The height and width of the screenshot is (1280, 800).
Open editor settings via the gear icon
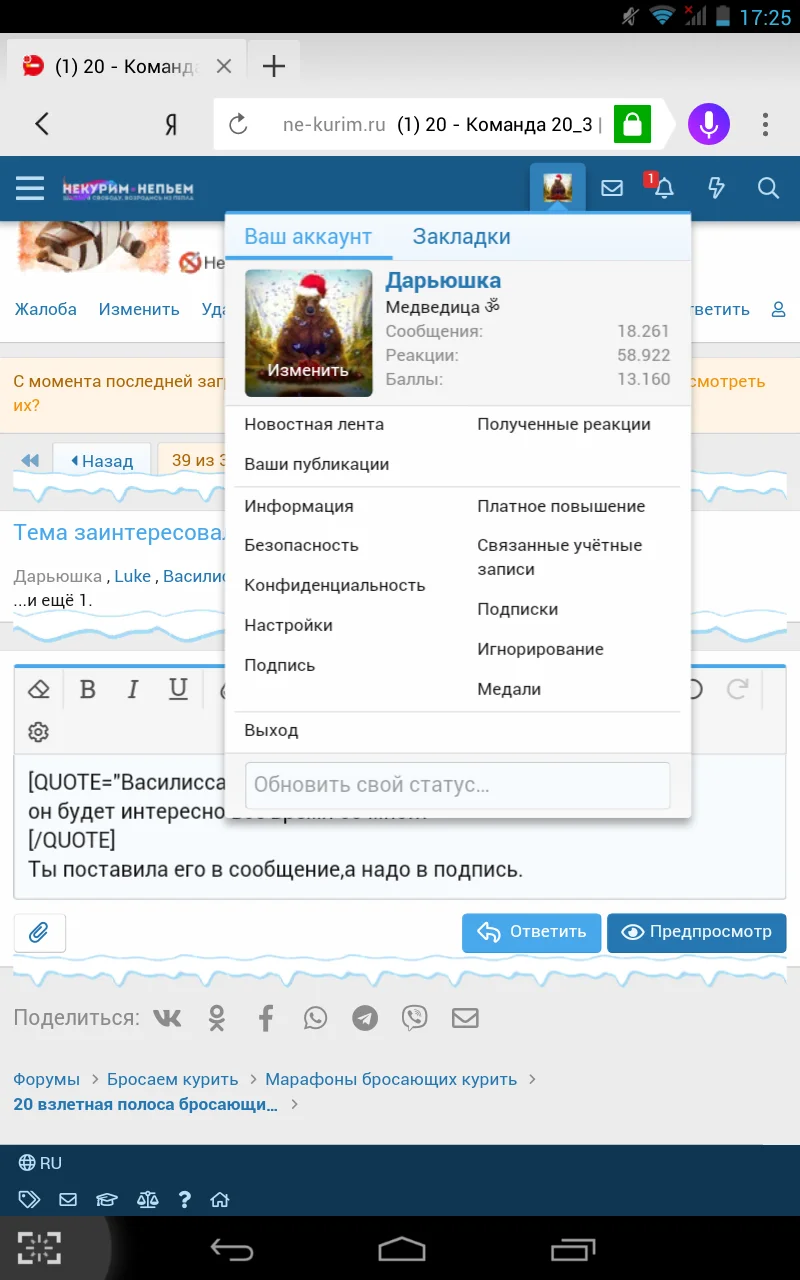point(38,732)
